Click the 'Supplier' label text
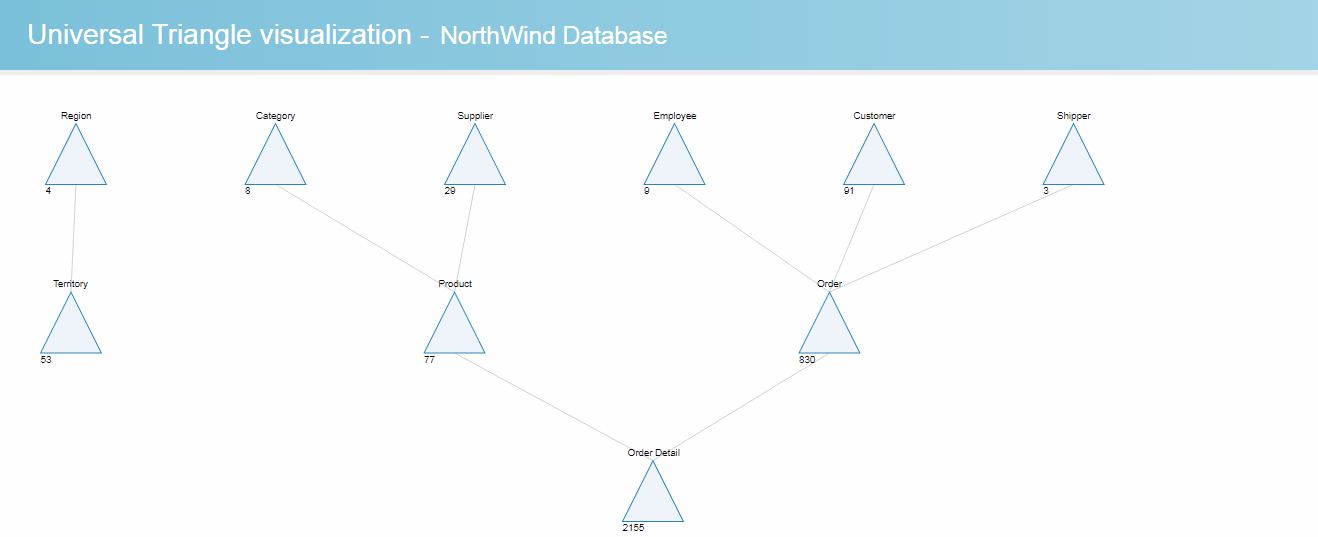 click(x=475, y=116)
